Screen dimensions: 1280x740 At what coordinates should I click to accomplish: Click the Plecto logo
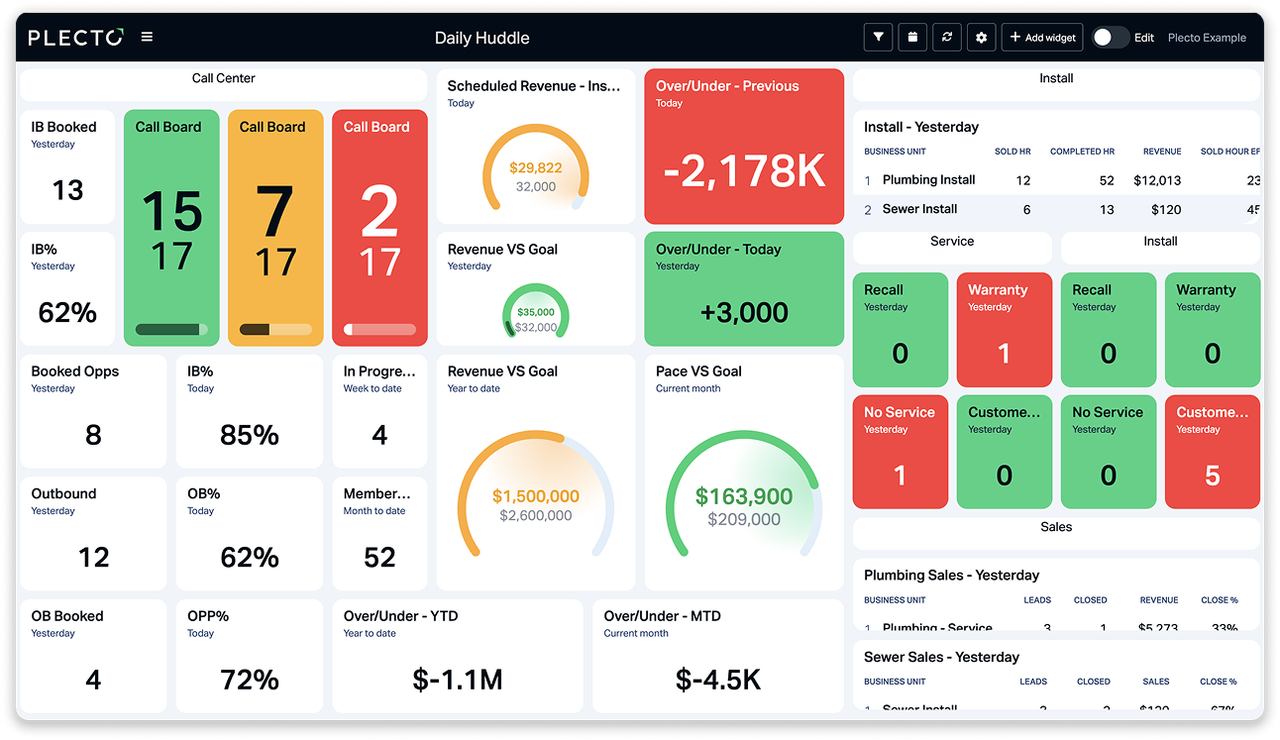pyautogui.click(x=75, y=36)
